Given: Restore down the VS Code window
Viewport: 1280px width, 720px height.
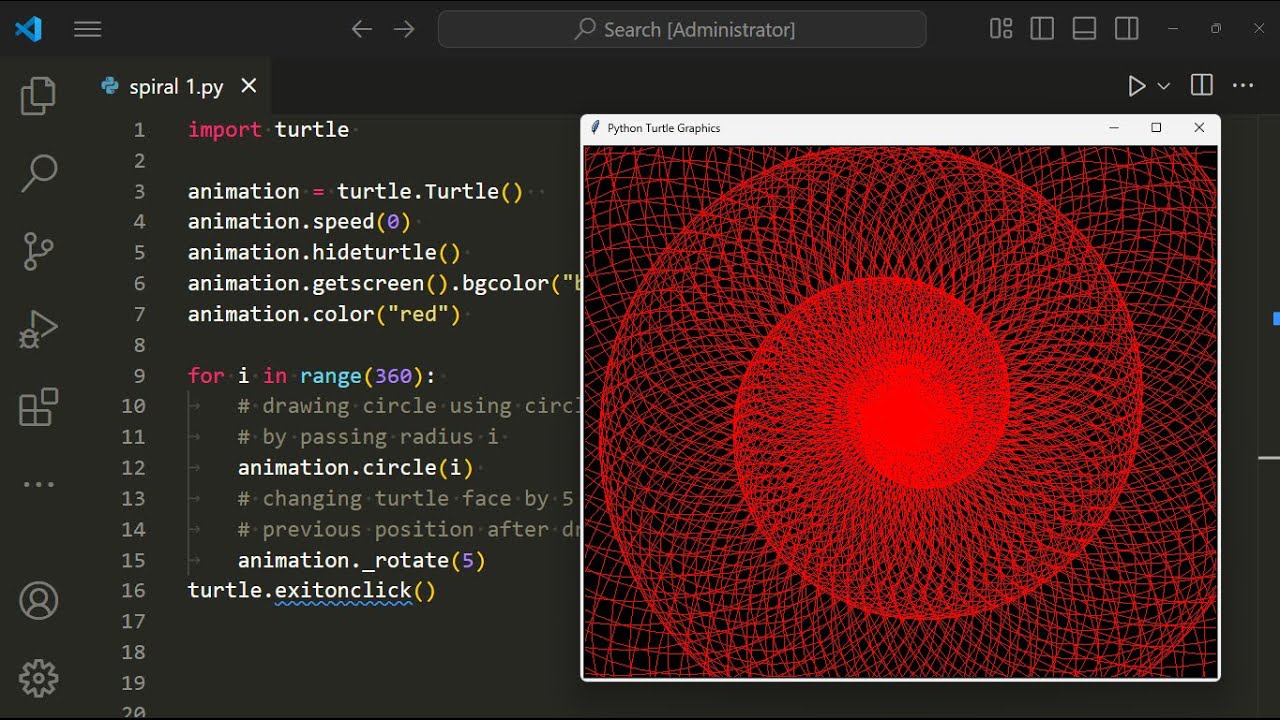Looking at the screenshot, I should 1216,29.
